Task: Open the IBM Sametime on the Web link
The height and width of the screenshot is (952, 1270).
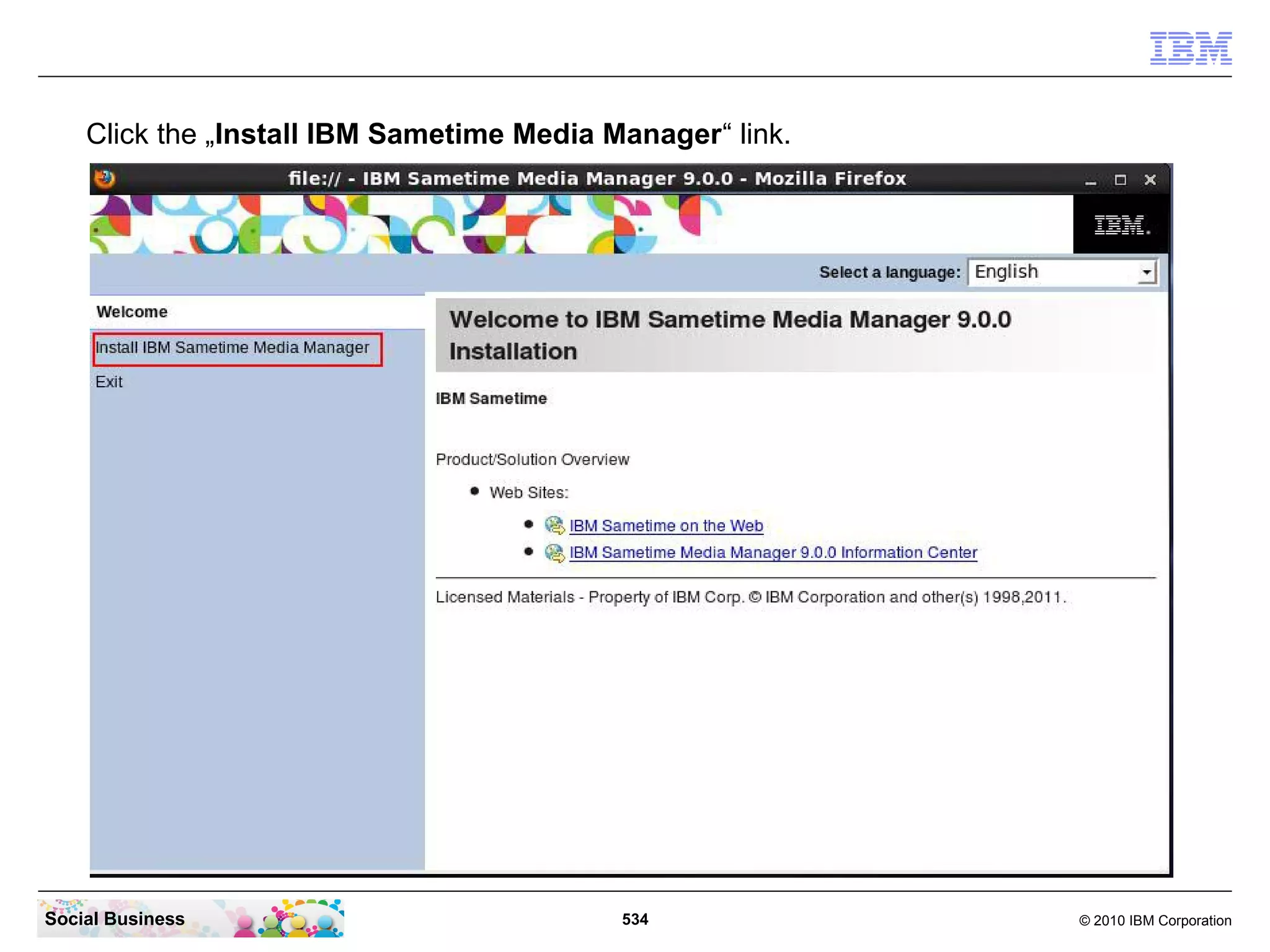Action: click(666, 526)
